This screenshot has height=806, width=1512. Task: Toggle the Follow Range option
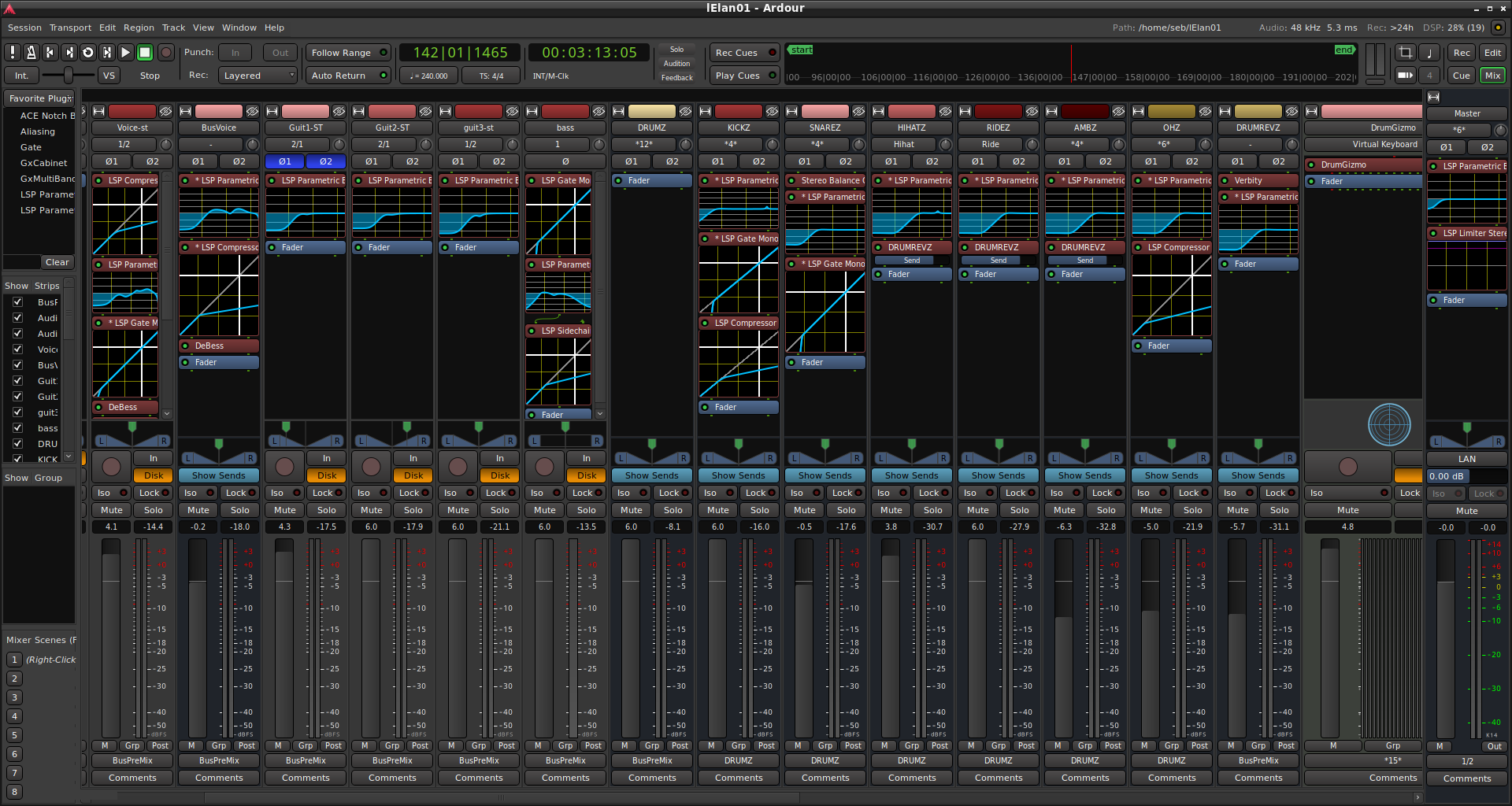point(348,53)
